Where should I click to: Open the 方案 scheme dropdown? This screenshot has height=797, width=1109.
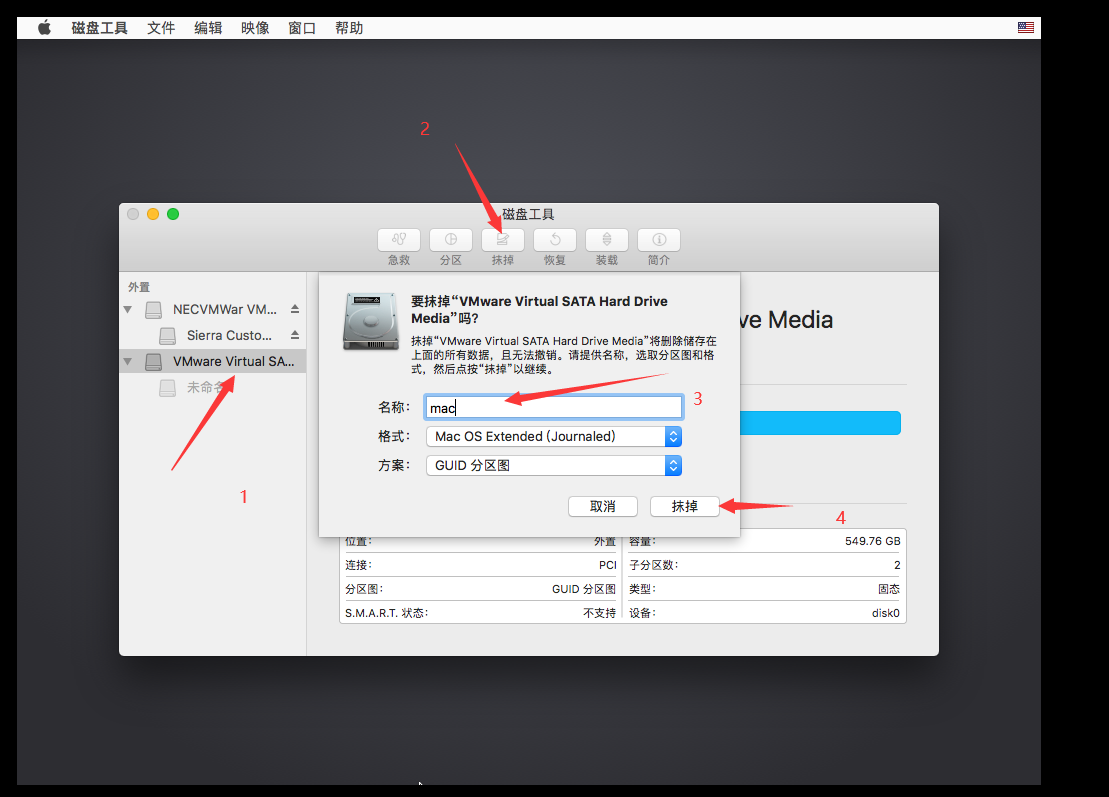coord(554,465)
